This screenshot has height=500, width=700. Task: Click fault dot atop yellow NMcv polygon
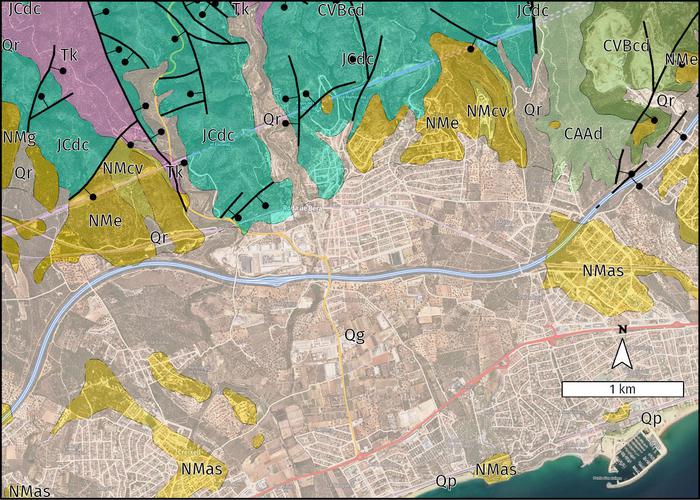469,47
